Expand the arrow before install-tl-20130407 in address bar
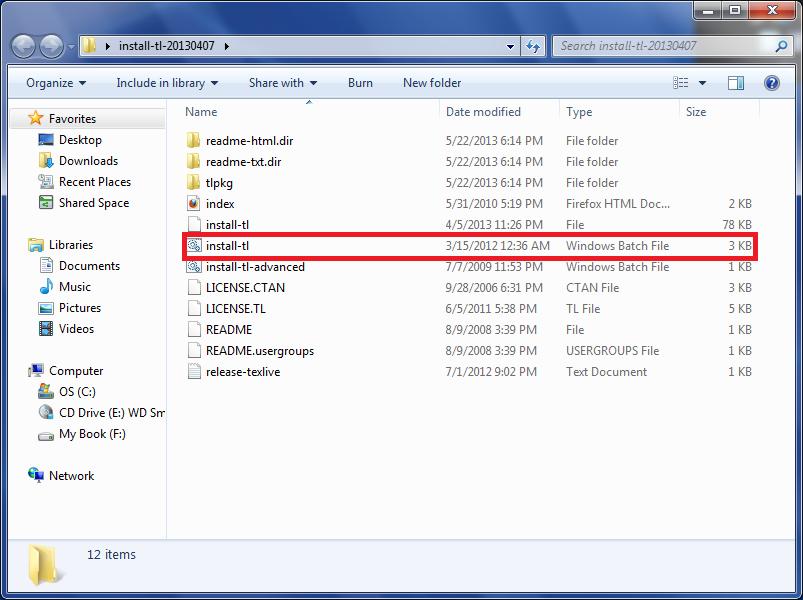 tap(108, 46)
